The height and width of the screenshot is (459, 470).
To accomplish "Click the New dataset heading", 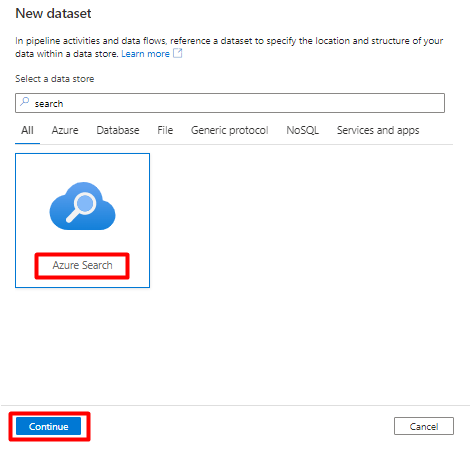I will pyautogui.click(x=53, y=13).
